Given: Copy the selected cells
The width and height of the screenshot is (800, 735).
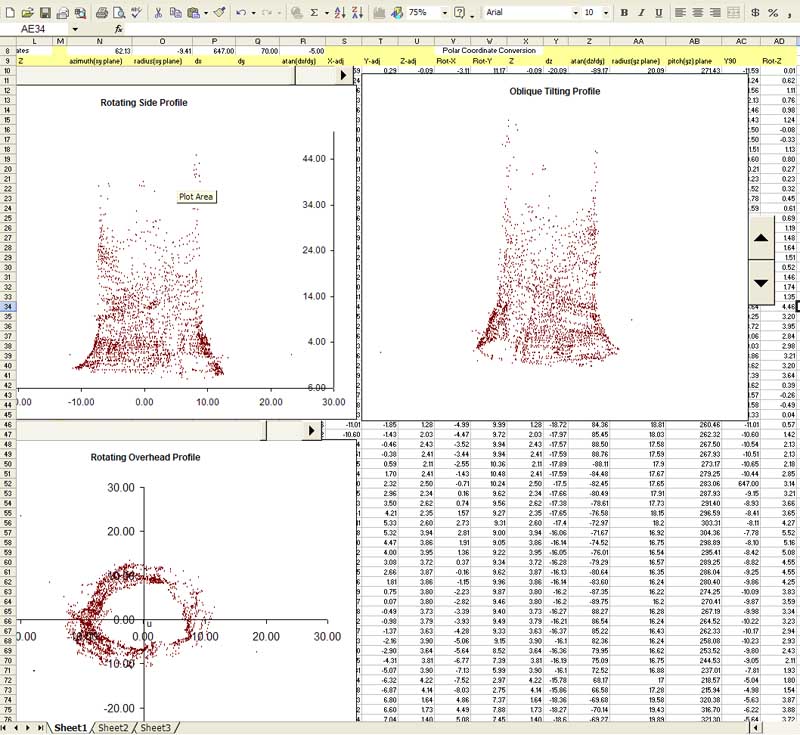Looking at the screenshot, I should coord(176,13).
